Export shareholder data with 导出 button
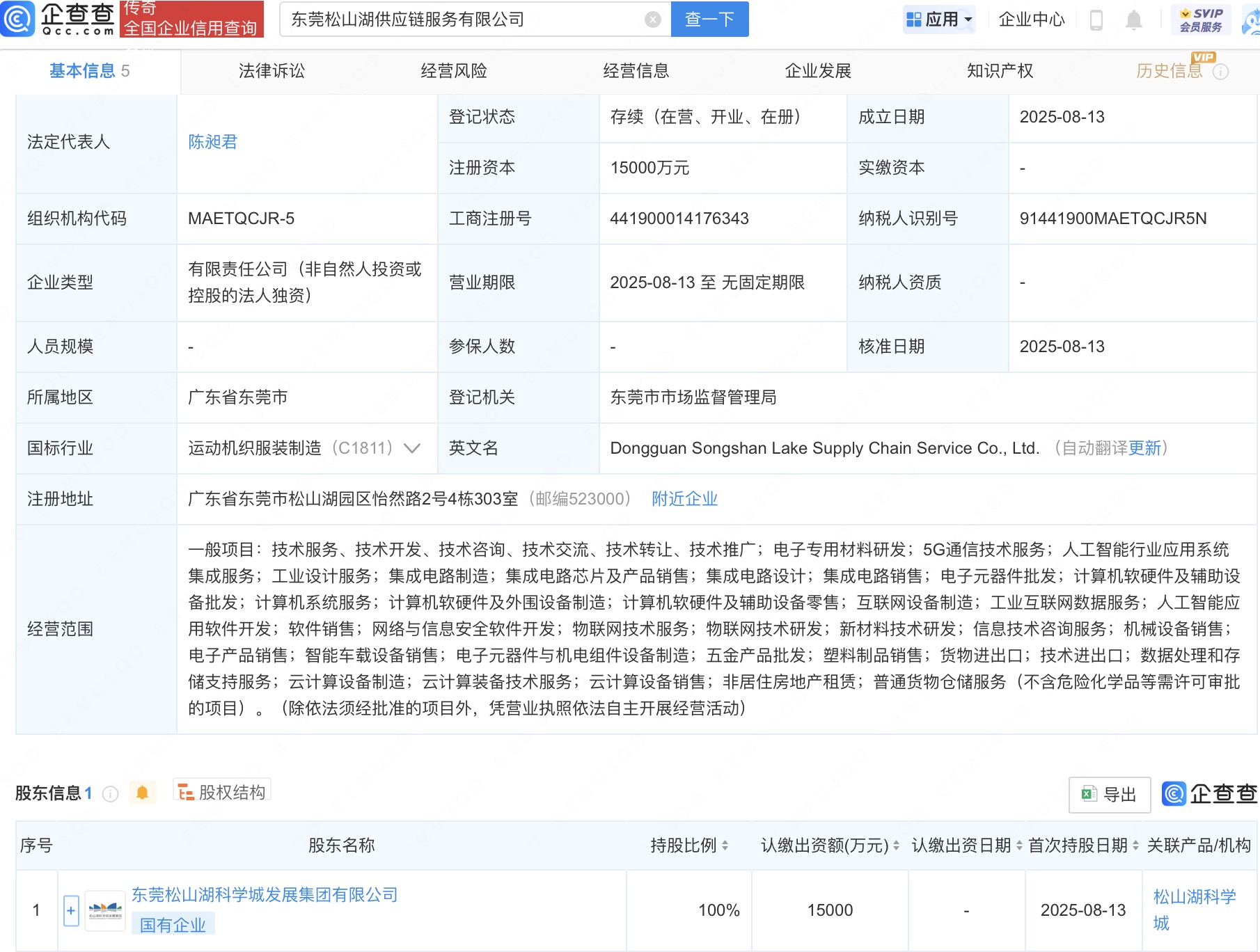This screenshot has height=952, width=1260. 1110,795
